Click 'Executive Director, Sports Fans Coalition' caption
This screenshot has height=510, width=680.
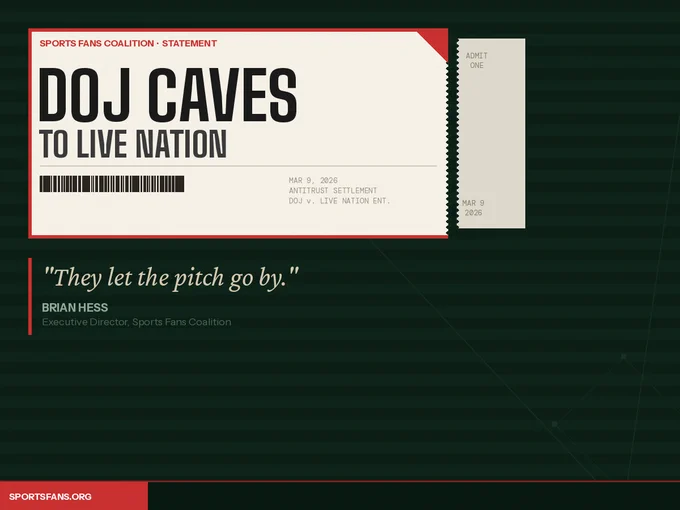pos(137,322)
